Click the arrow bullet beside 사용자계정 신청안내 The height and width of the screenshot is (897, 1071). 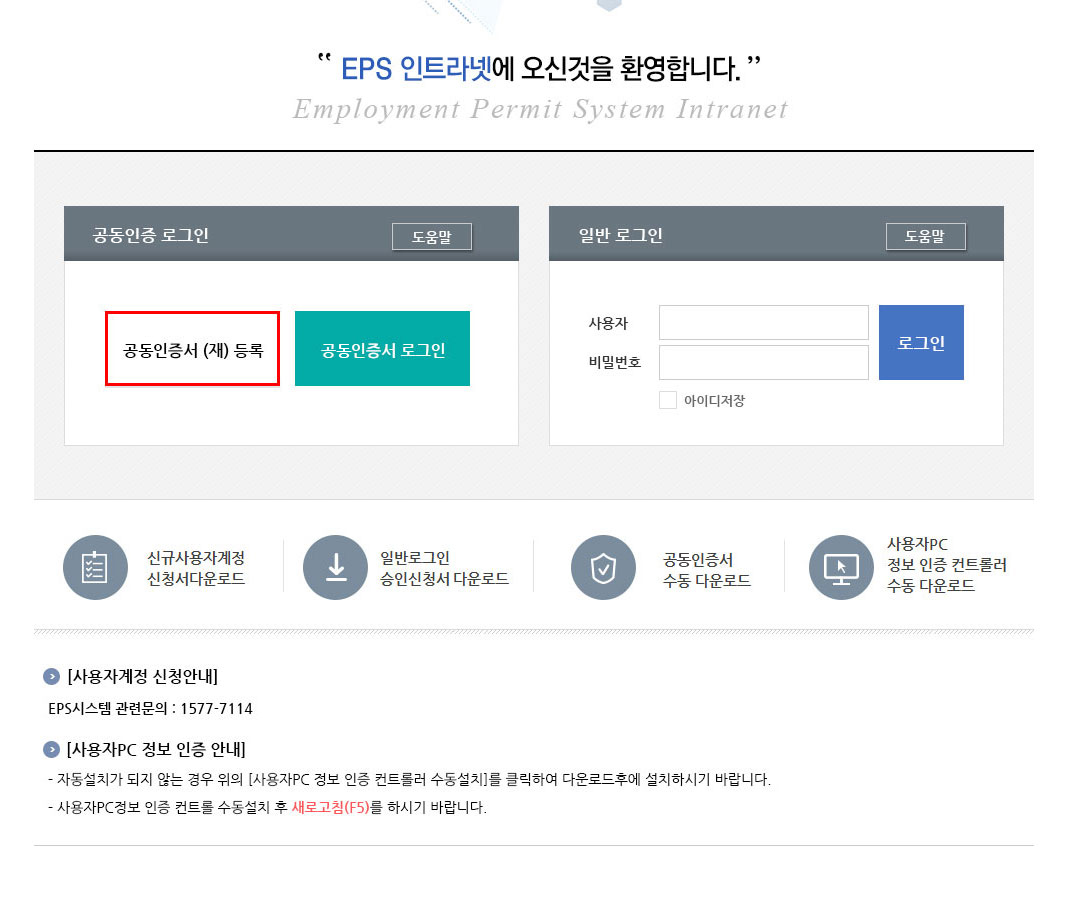51,677
